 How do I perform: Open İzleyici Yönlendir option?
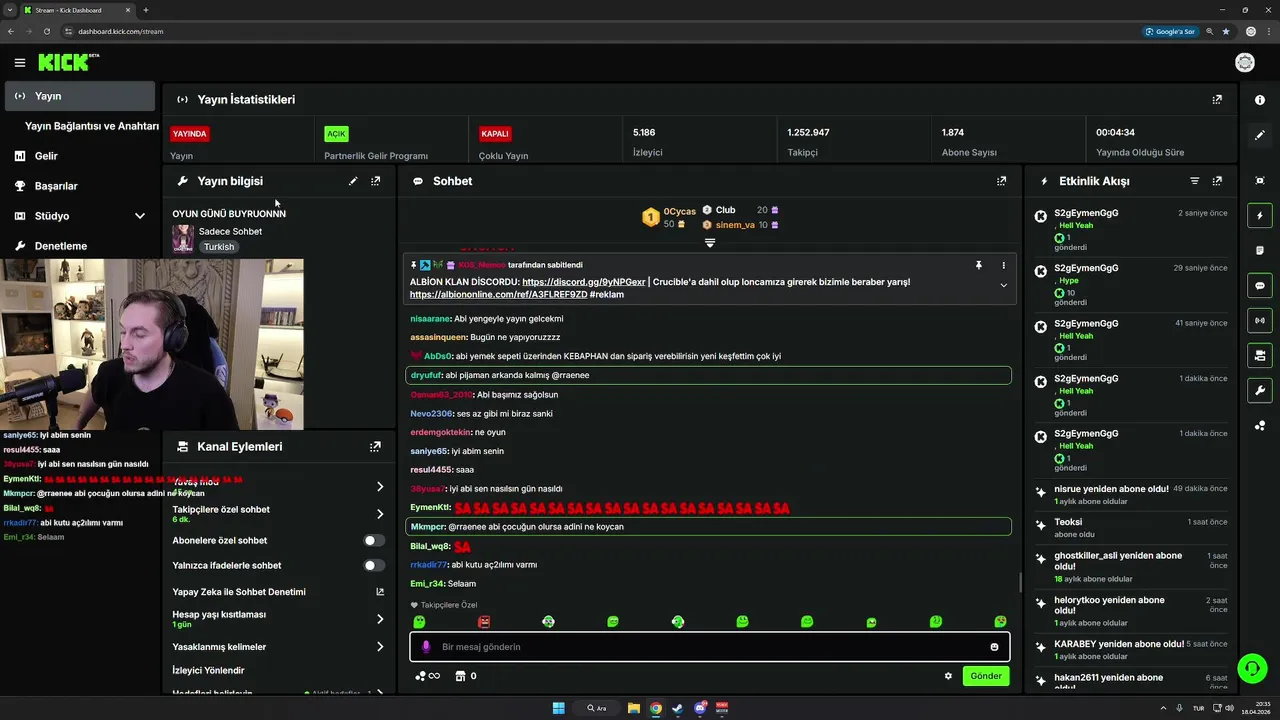208,670
